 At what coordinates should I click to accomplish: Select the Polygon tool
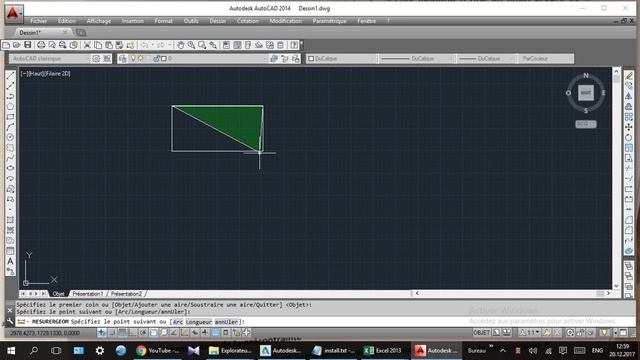[11, 107]
